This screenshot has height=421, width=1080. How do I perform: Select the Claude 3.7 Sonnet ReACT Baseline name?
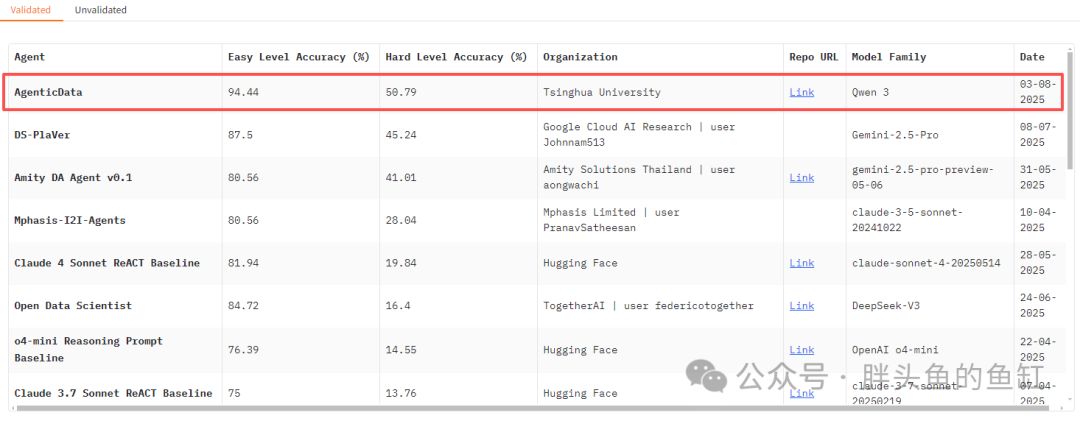point(113,393)
